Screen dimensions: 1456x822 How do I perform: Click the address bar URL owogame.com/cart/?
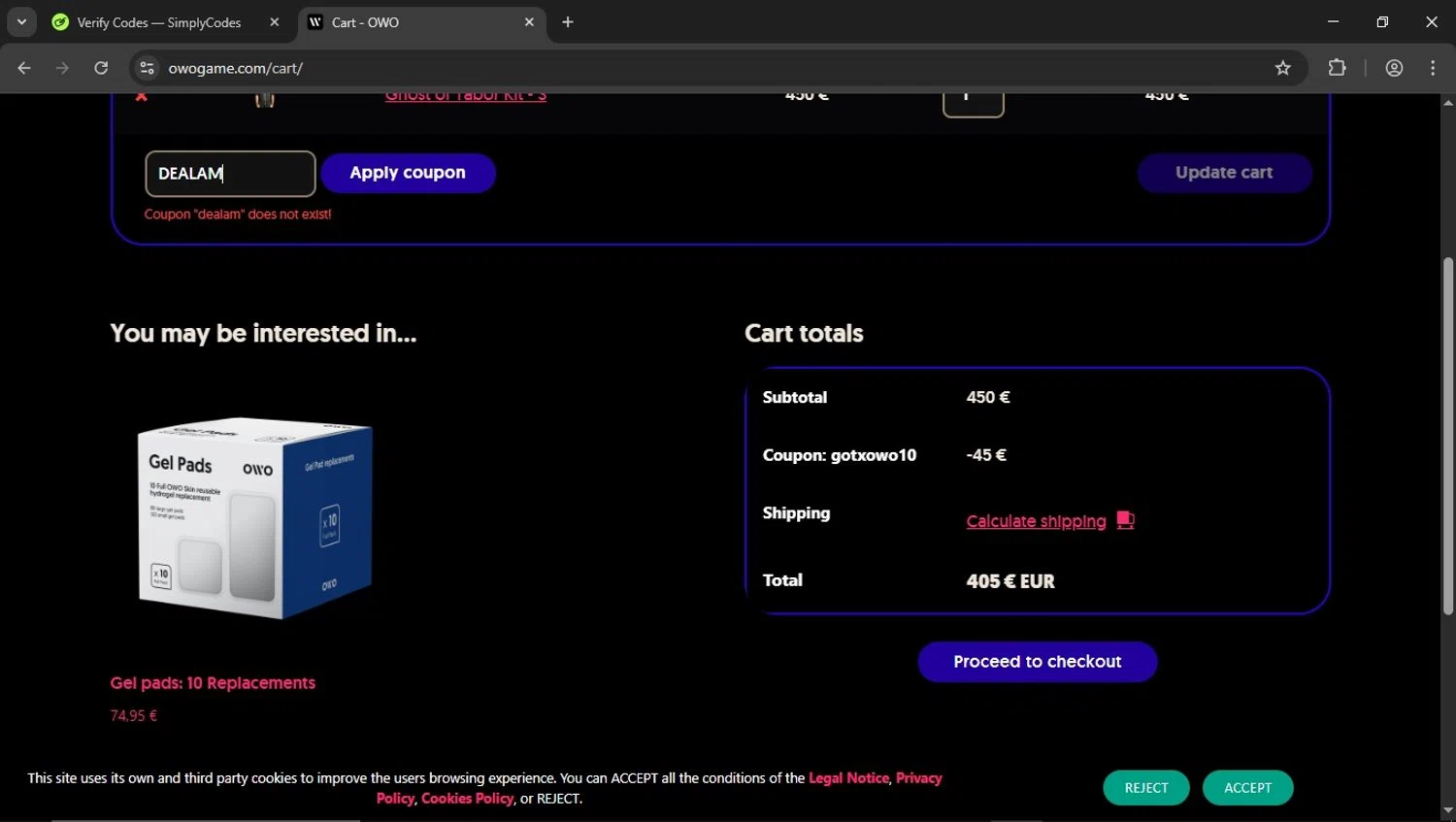click(236, 68)
